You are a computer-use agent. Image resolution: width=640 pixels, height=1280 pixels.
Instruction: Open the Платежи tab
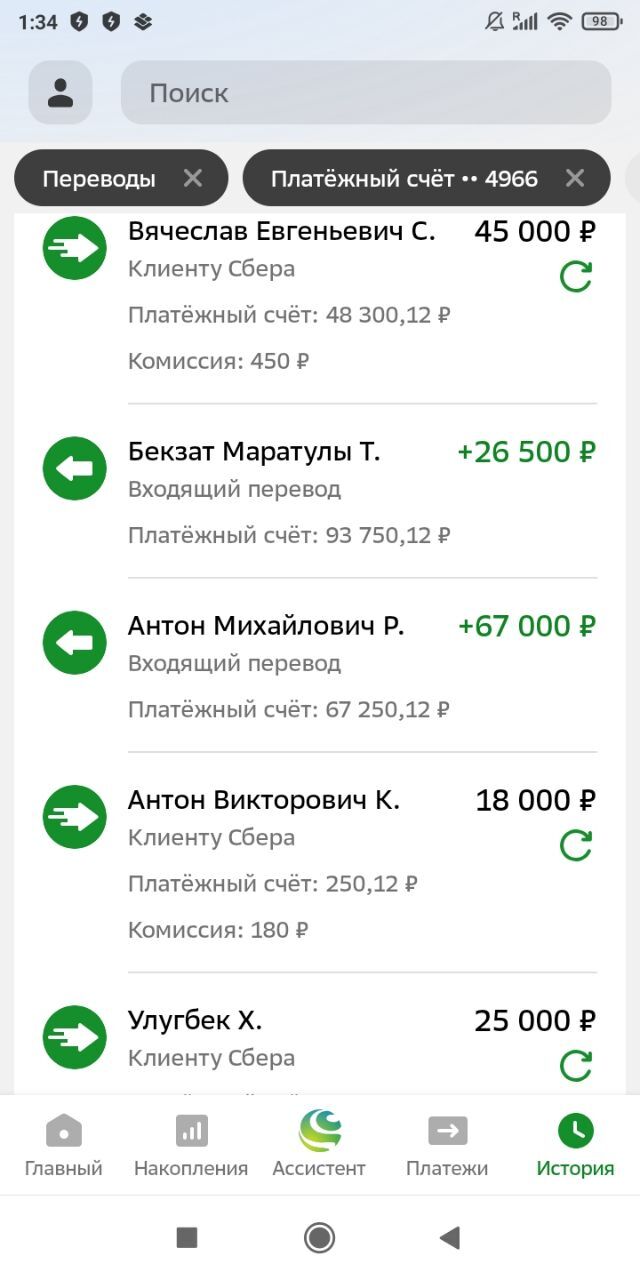pos(447,1145)
